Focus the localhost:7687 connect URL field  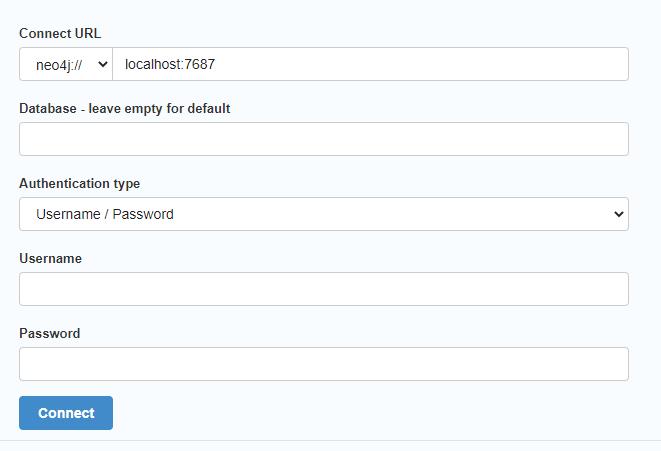[371, 64]
